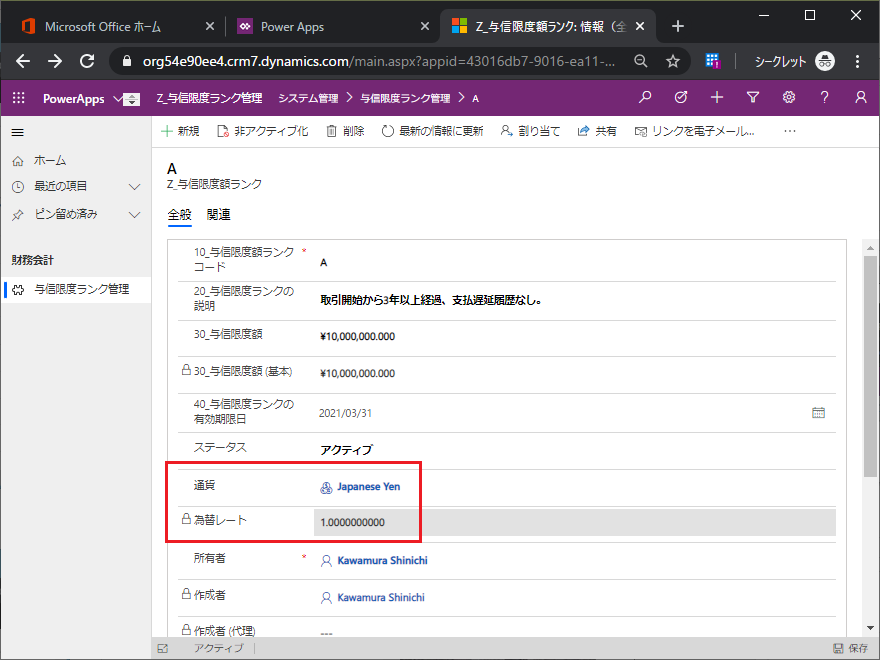Close the Power Apps browser tab
This screenshot has width=880, height=660.
coord(425,26)
